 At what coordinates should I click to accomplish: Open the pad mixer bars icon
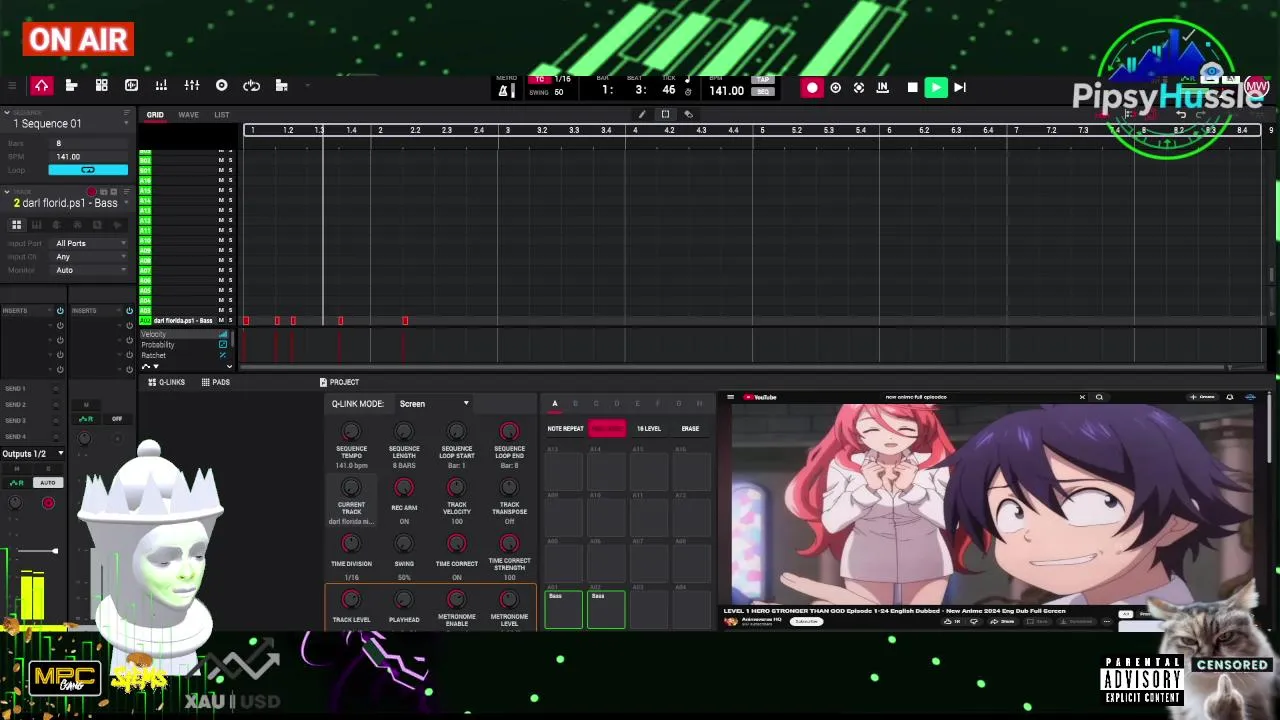click(161, 86)
